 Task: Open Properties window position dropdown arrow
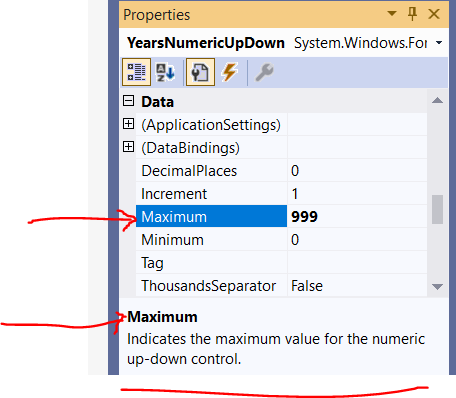click(x=392, y=14)
